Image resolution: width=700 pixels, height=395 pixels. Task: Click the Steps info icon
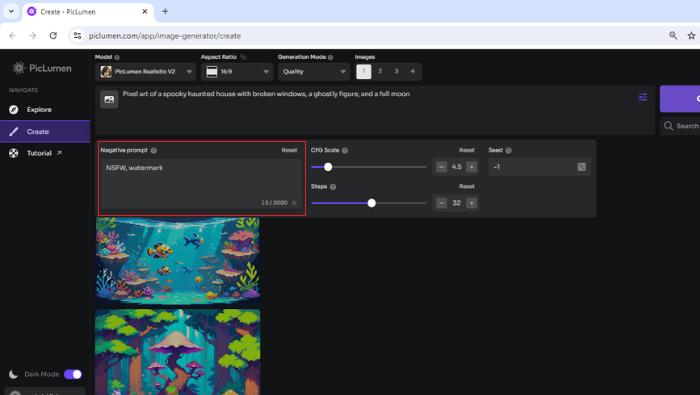(x=333, y=187)
